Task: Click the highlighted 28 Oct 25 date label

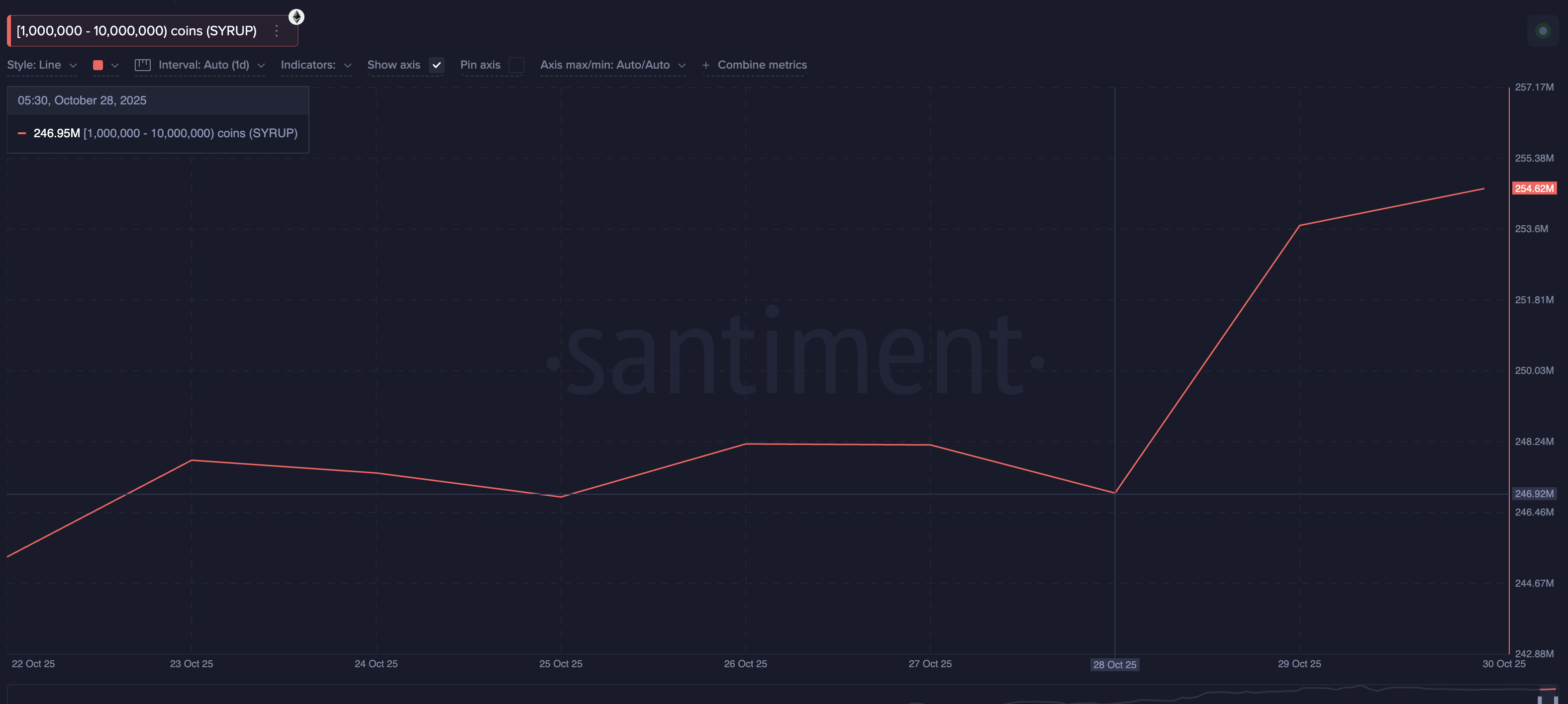Action: click(x=1115, y=664)
